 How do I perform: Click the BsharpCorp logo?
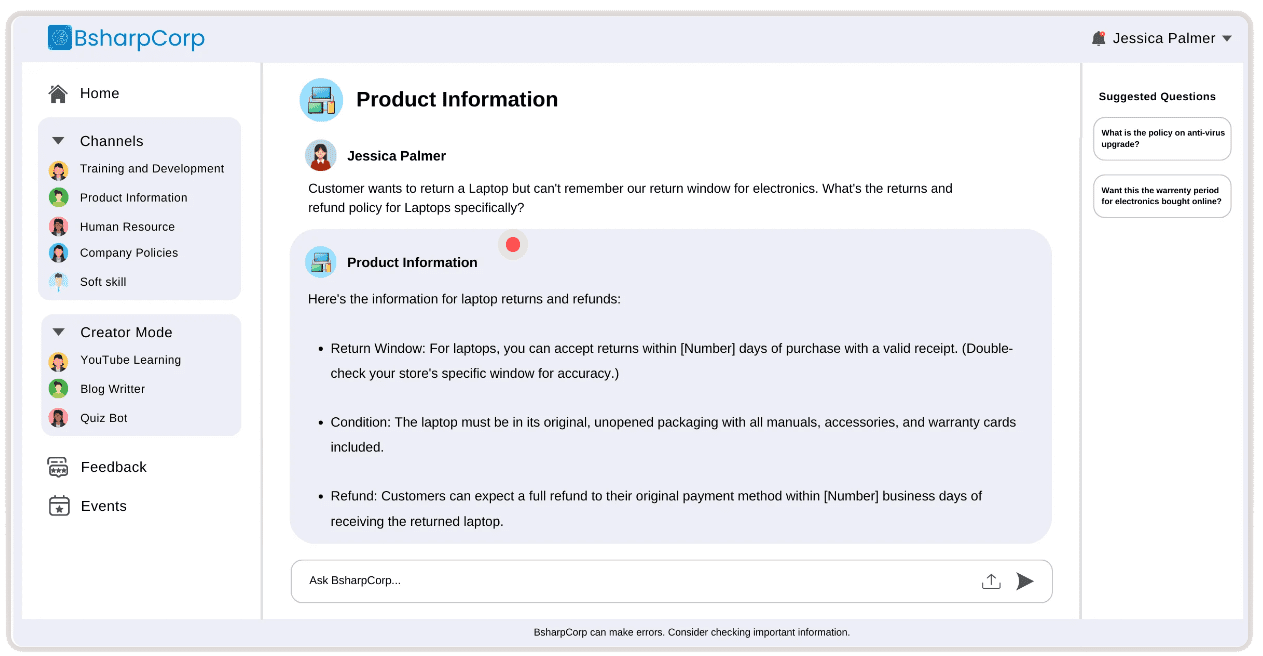[126, 38]
